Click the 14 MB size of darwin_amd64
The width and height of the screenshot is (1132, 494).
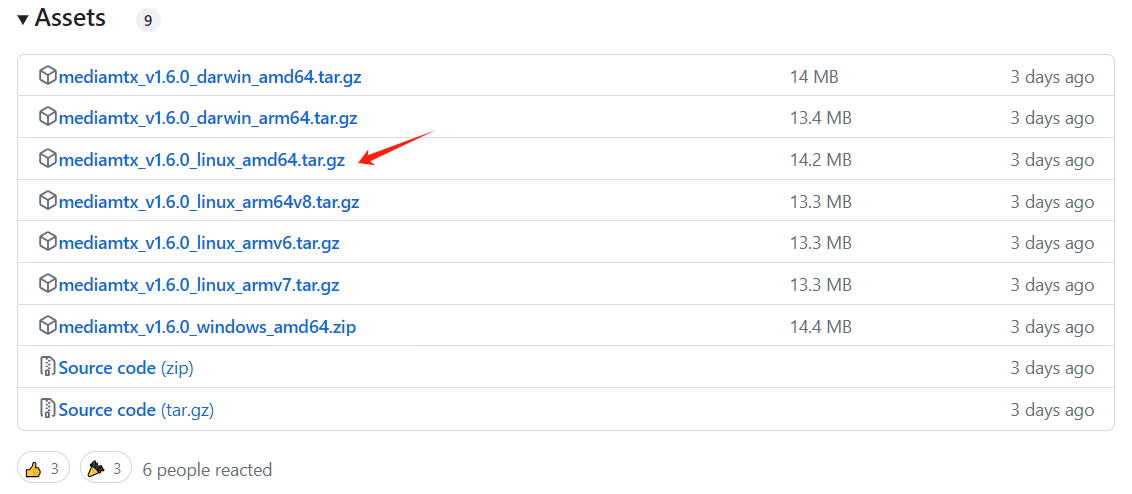click(814, 77)
